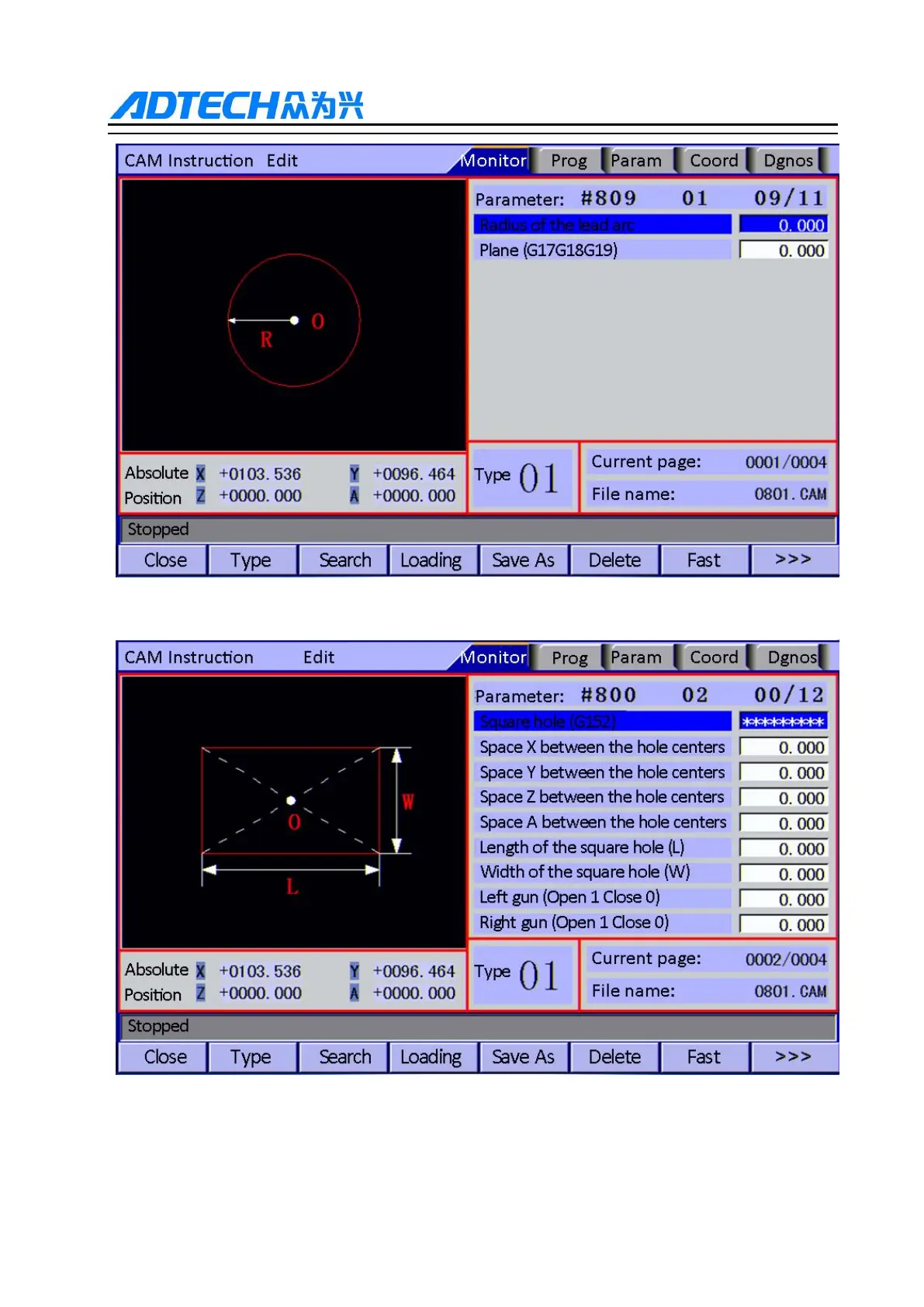Viewport: 924px width, 1307px height.
Task: Click Search button in the bottom screen
Action: click(344, 1057)
